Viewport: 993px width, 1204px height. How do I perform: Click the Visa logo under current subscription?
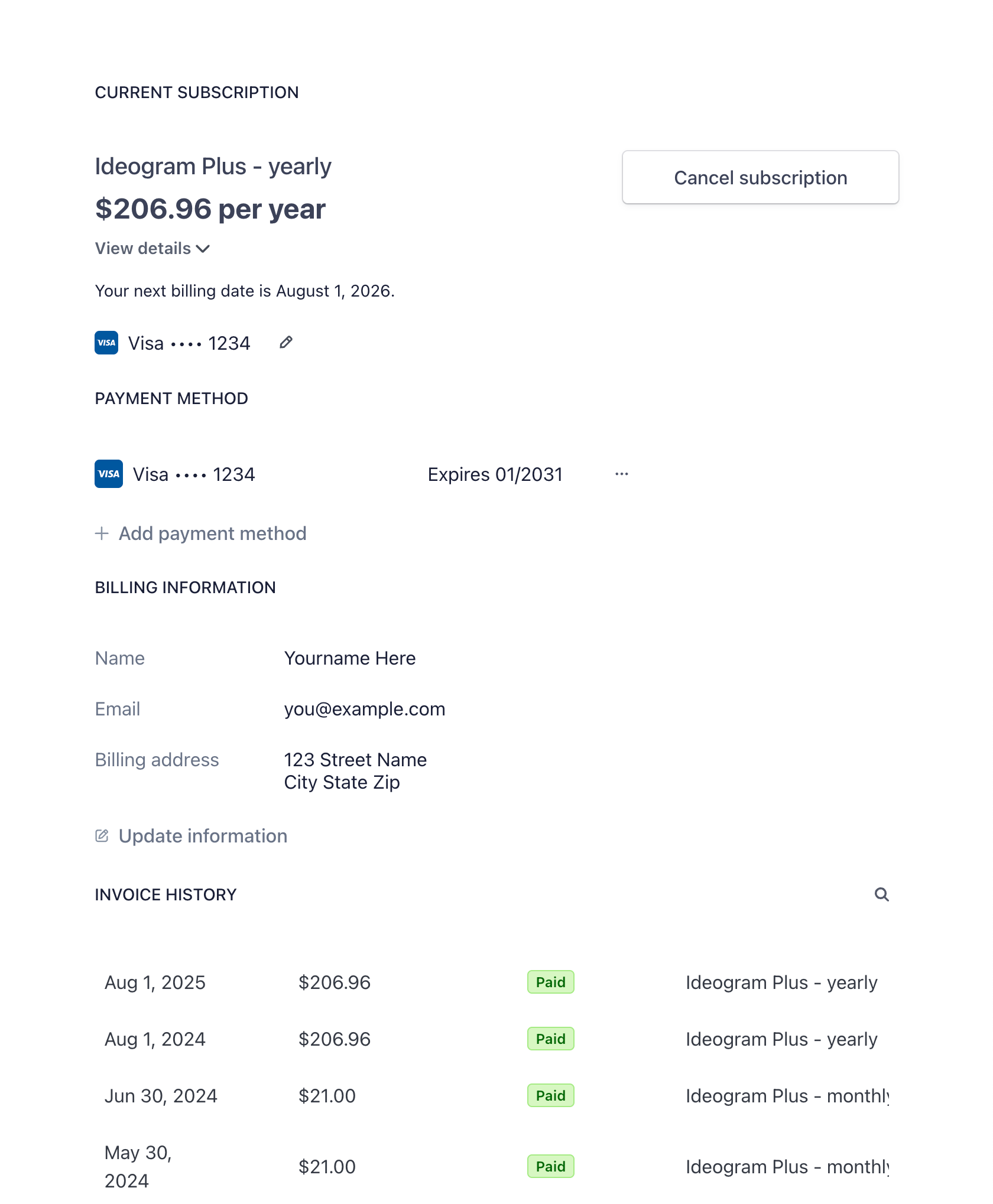click(106, 343)
